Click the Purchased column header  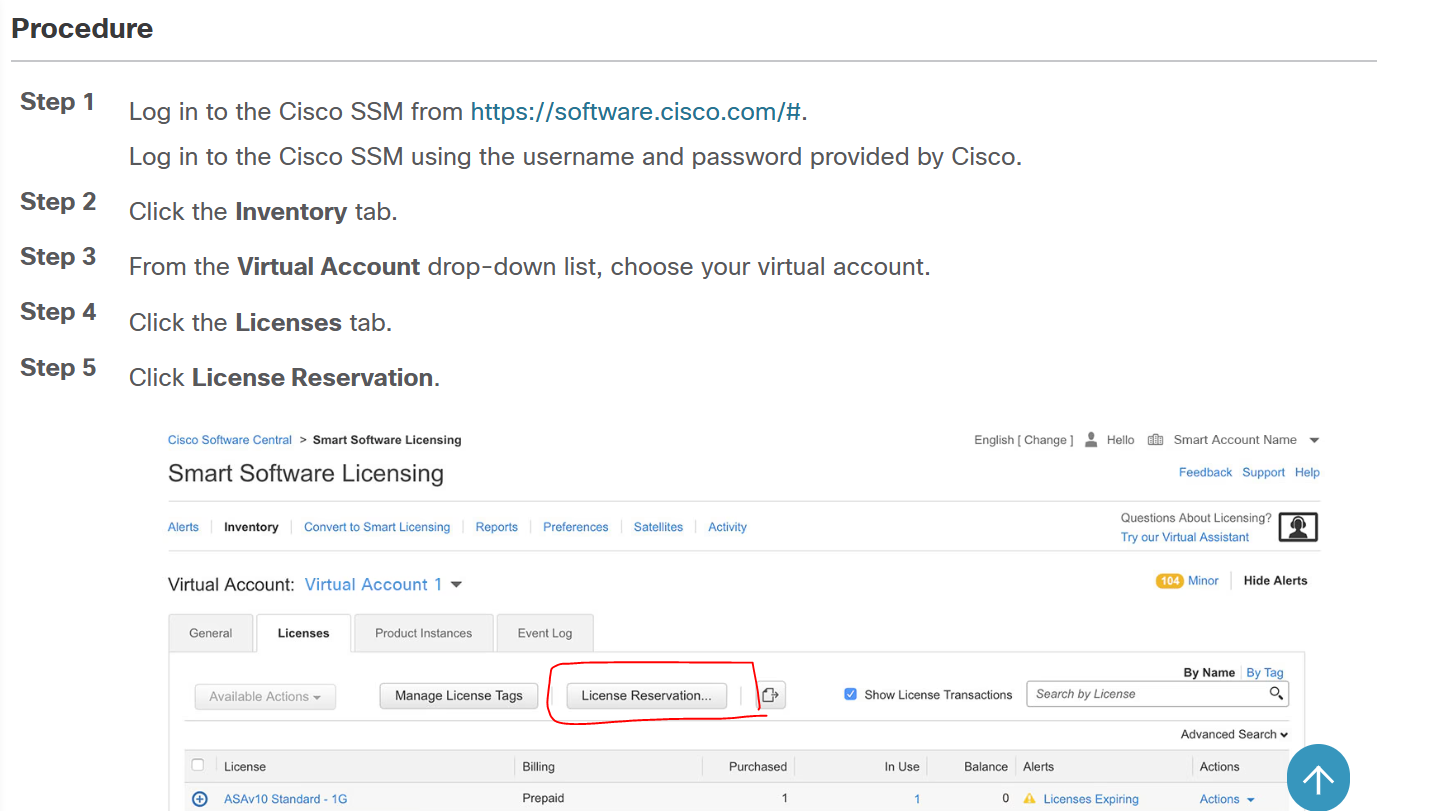pyautogui.click(x=758, y=767)
